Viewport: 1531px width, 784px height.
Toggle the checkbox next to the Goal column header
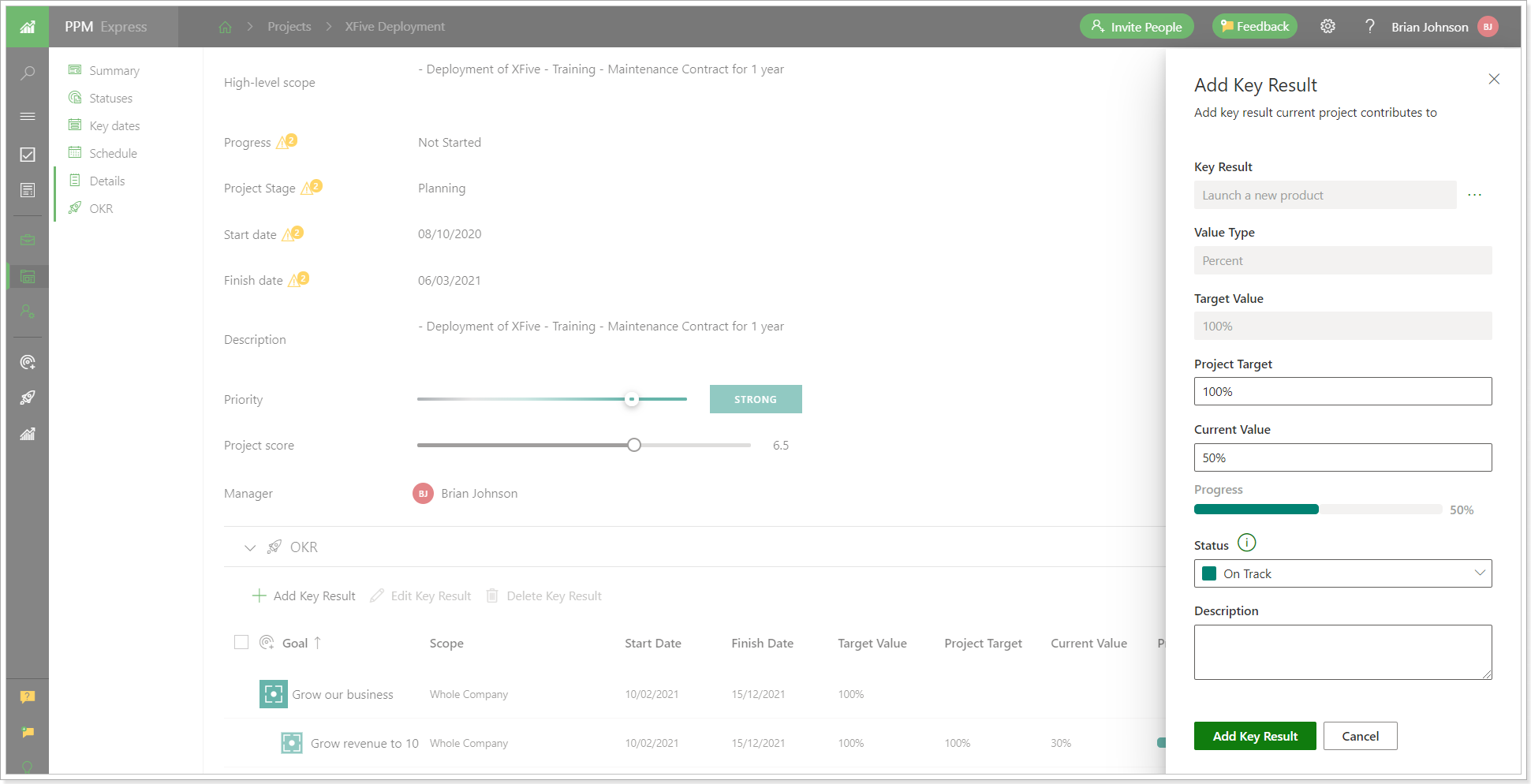click(x=241, y=642)
